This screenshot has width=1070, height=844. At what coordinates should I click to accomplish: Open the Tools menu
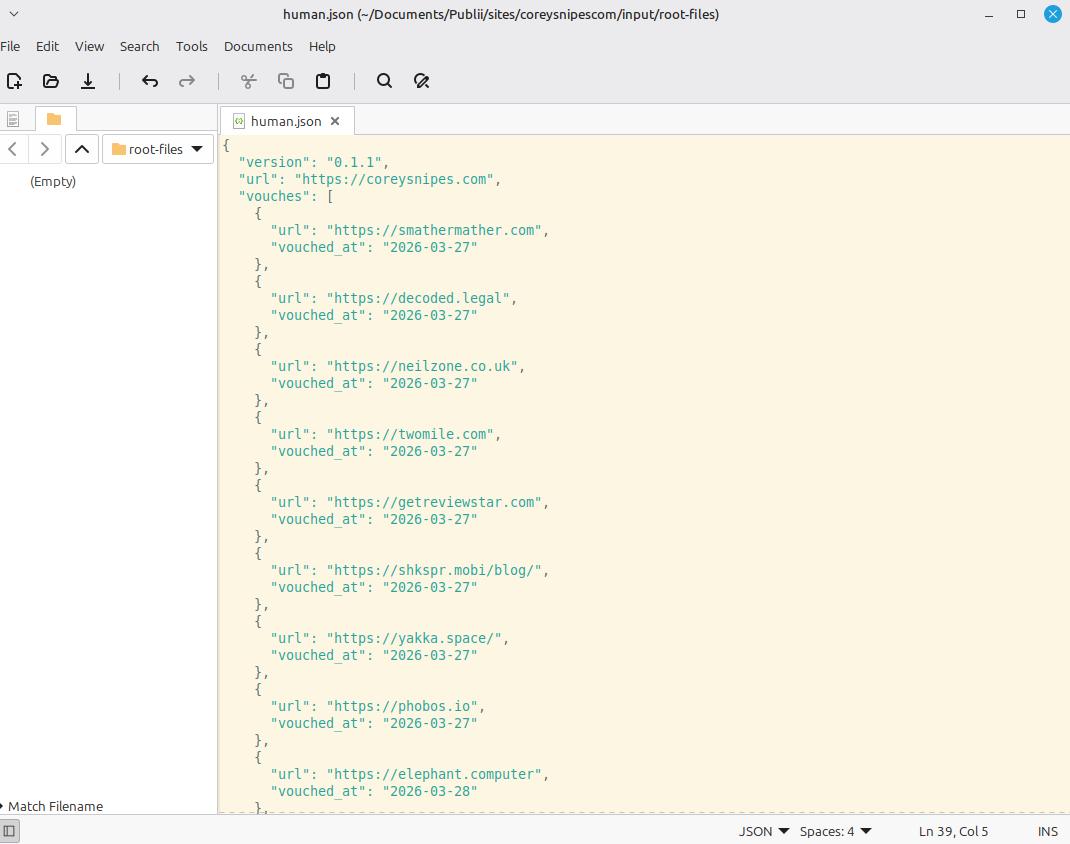[x=191, y=46]
